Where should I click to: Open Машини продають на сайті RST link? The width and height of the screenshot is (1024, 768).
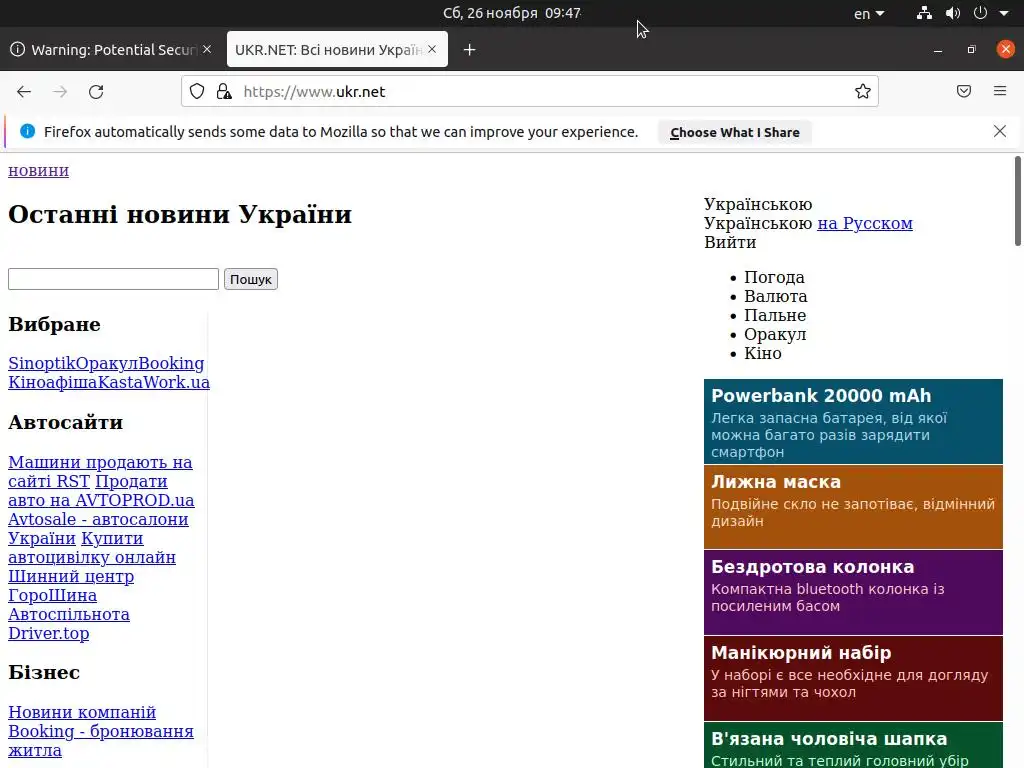click(x=100, y=472)
